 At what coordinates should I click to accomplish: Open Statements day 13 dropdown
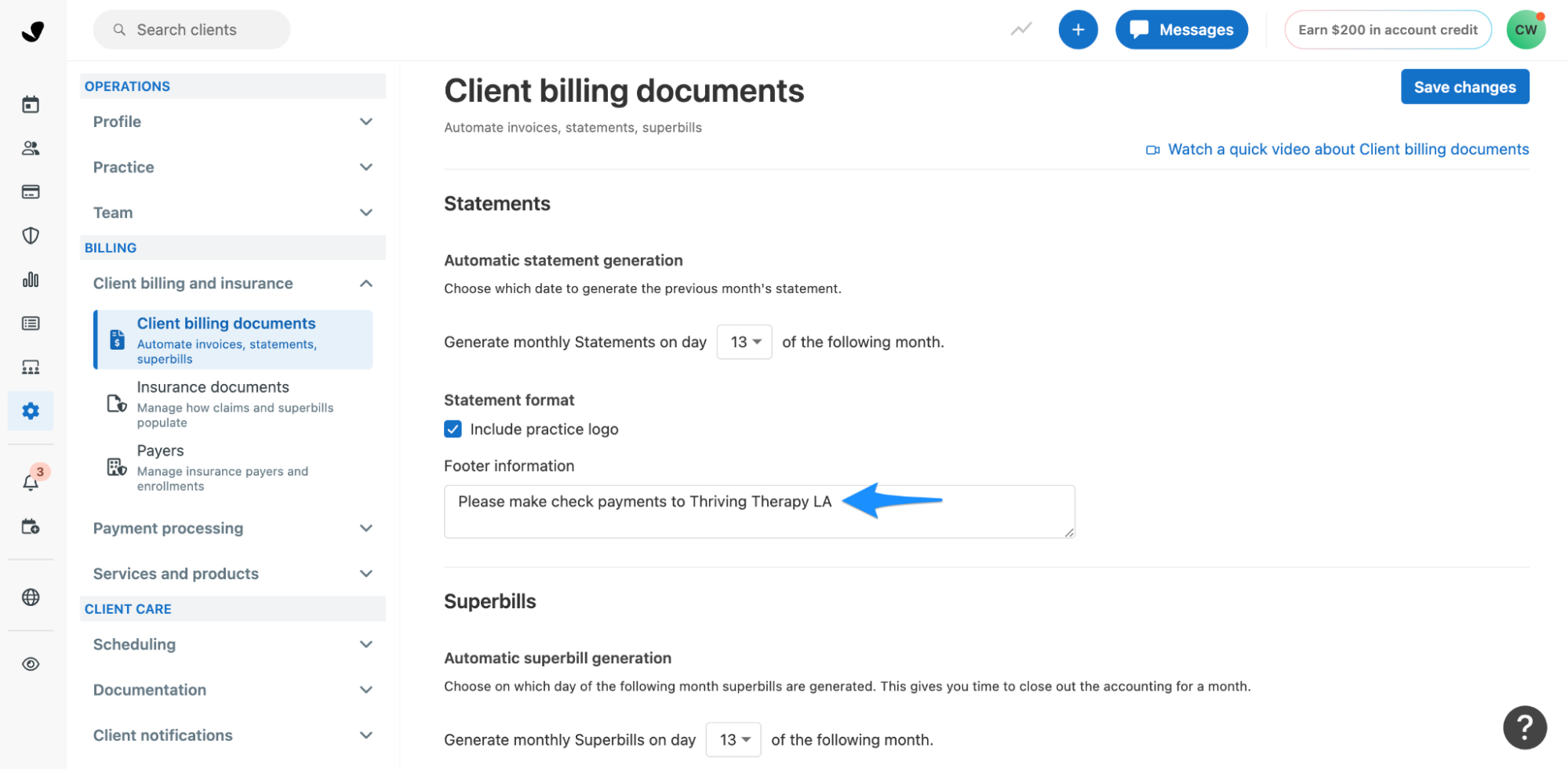pos(744,342)
